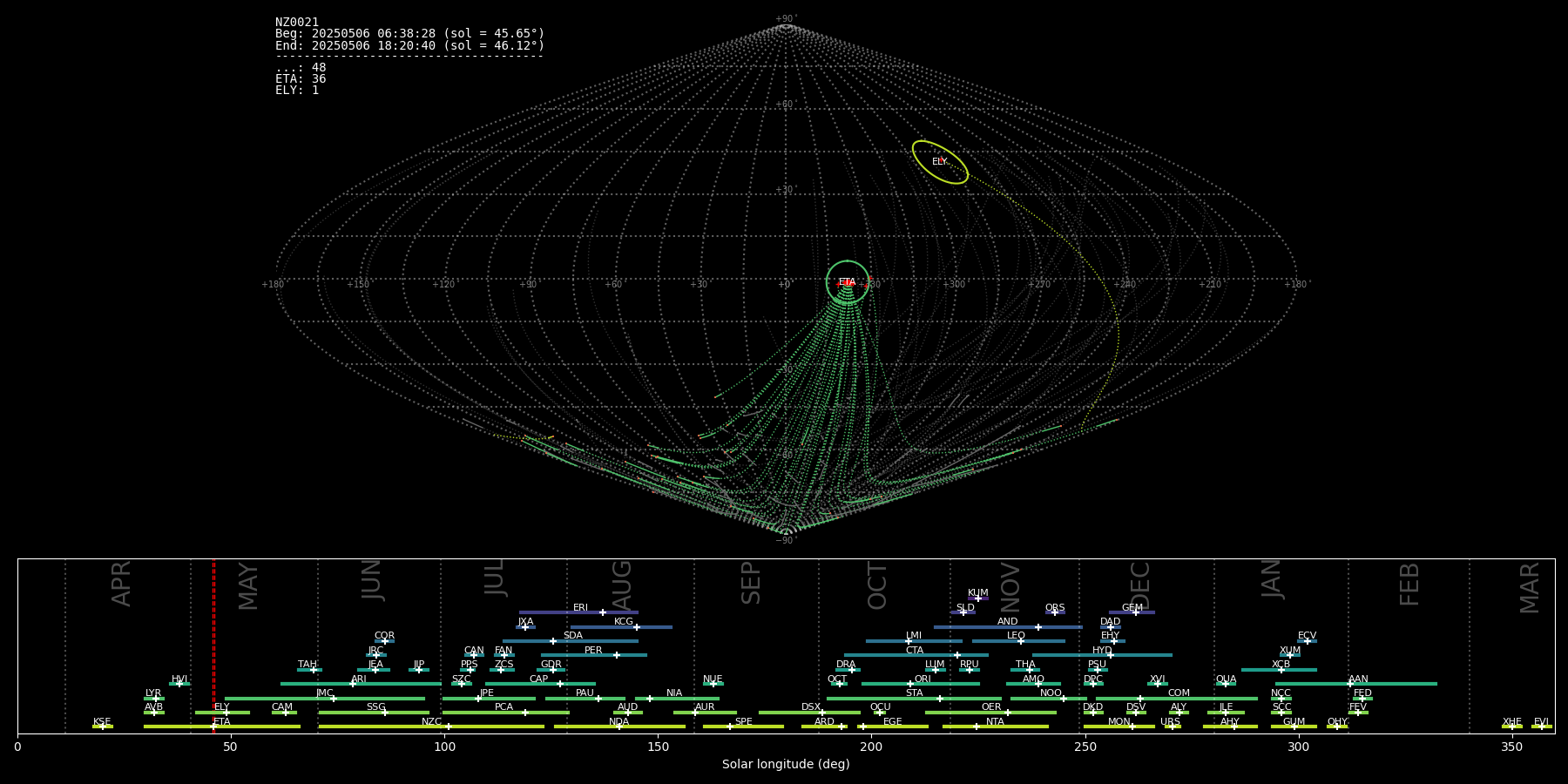Image resolution: width=1568 pixels, height=784 pixels.
Task: Click the 'Solar longitude (deg)' axis label
Action: click(x=786, y=764)
